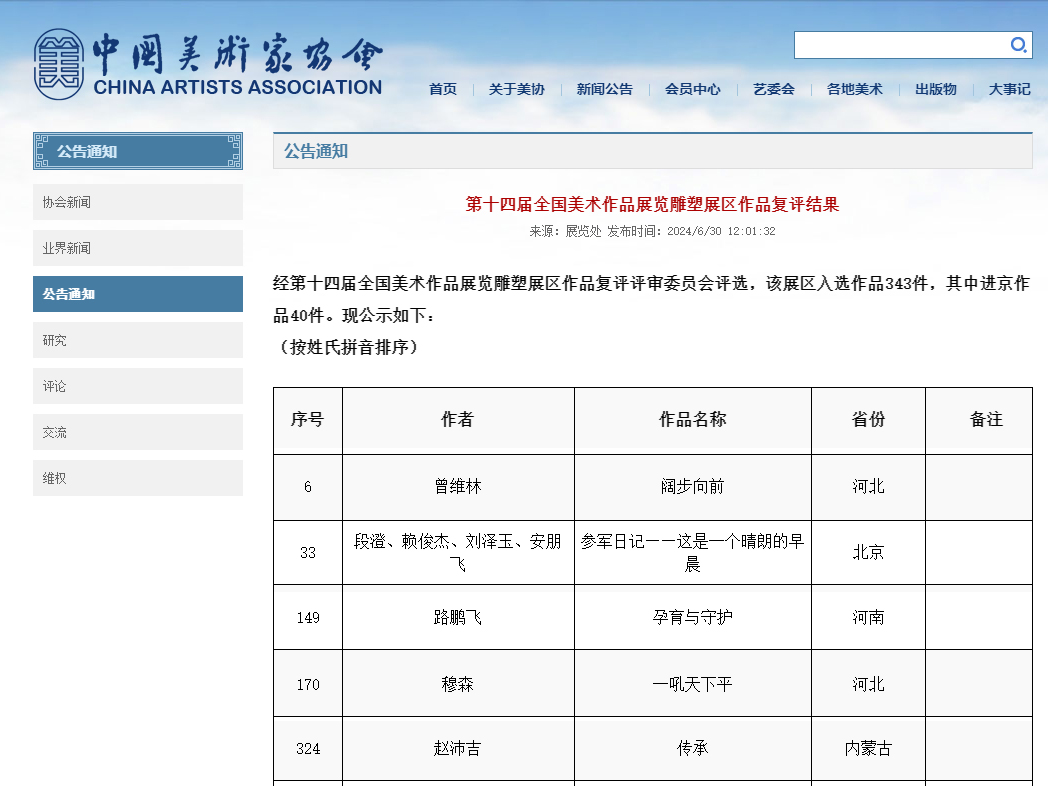Viewport: 1048px width, 786px height.
Task: Open 会员中心 in the navigation bar
Action: tap(693, 89)
